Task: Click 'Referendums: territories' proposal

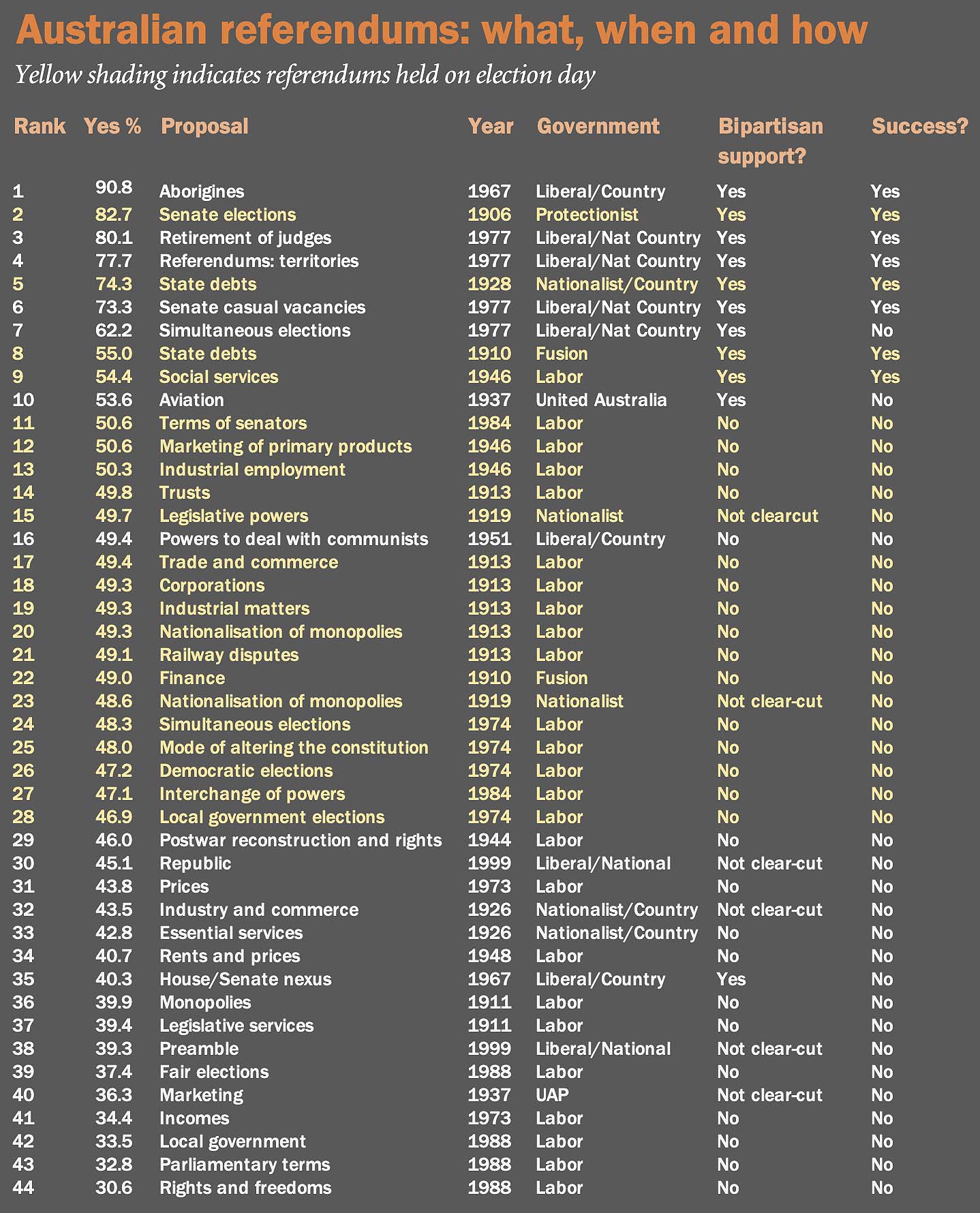Action: (x=259, y=261)
